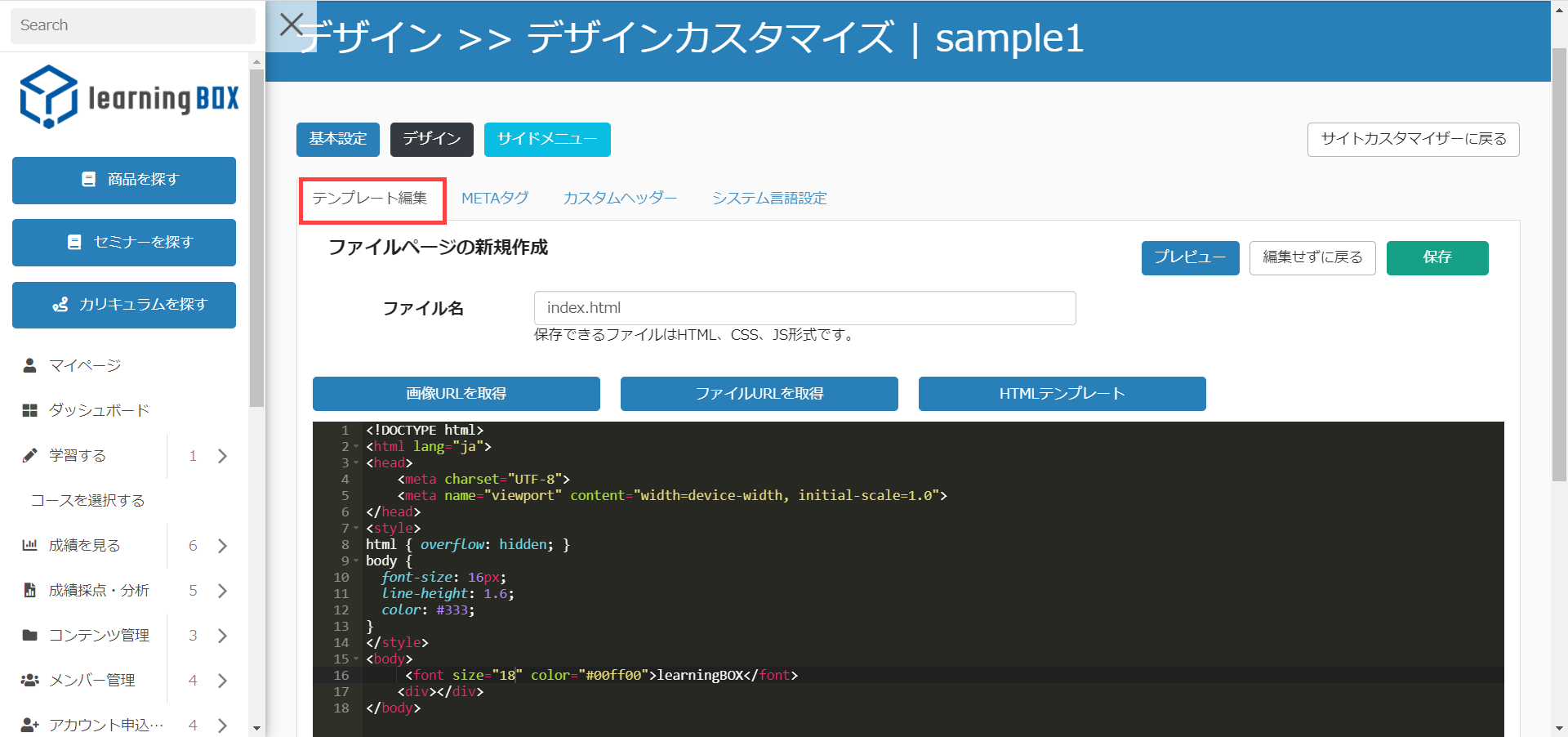Screen dimensions: 1568x737
Task: Collapse code fold arrow on line 9
Action: 356,561
